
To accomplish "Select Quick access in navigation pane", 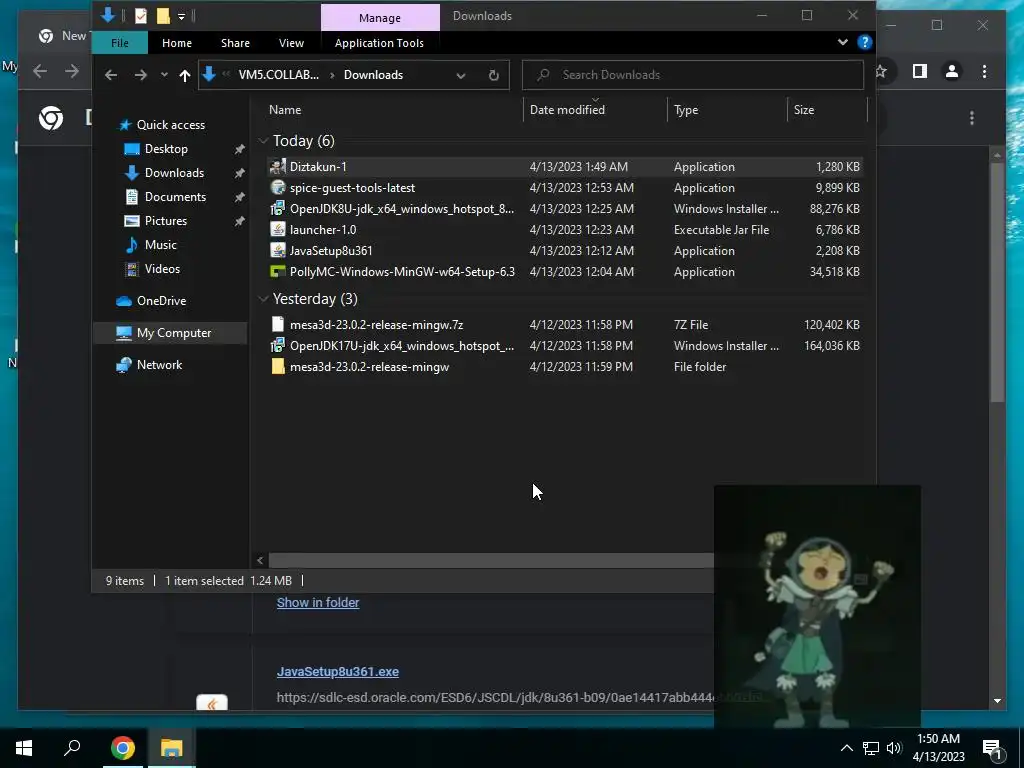I will (170, 125).
